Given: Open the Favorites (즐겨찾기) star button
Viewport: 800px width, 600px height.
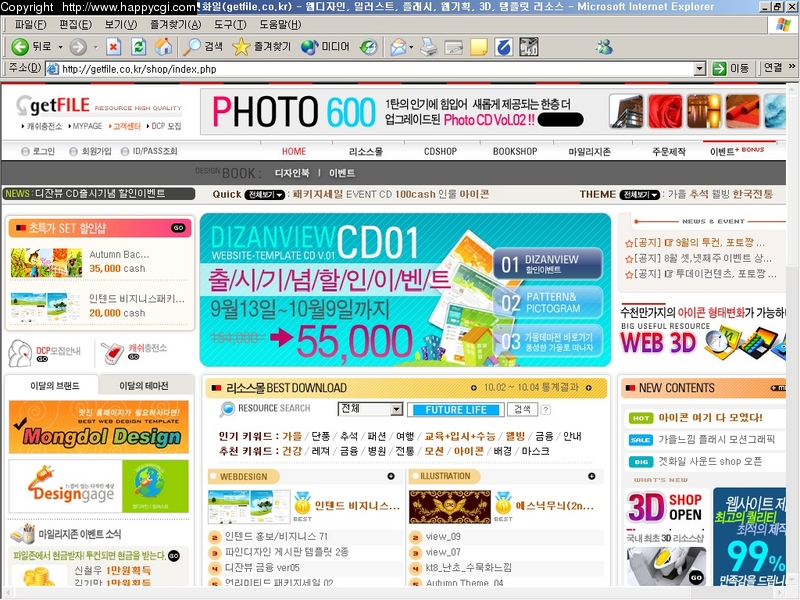Looking at the screenshot, I should click(x=261, y=47).
